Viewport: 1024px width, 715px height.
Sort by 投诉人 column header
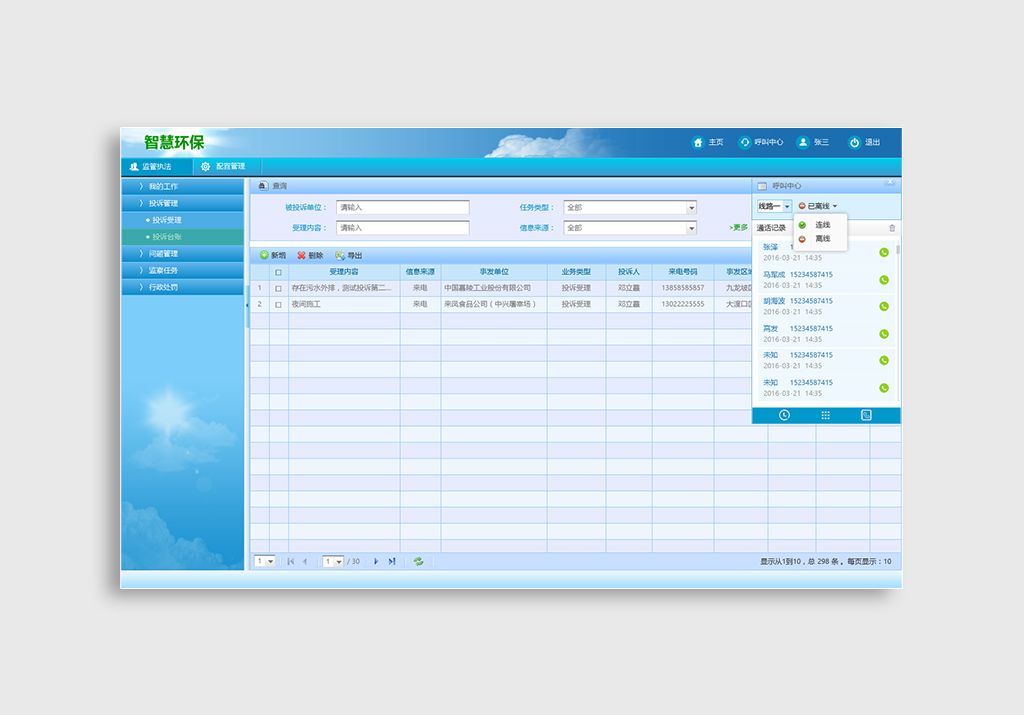coord(629,272)
